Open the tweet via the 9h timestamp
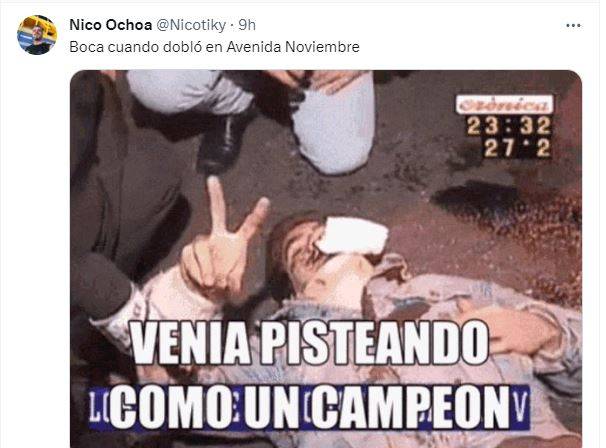Viewport: 606px width, 448px height. point(247,25)
